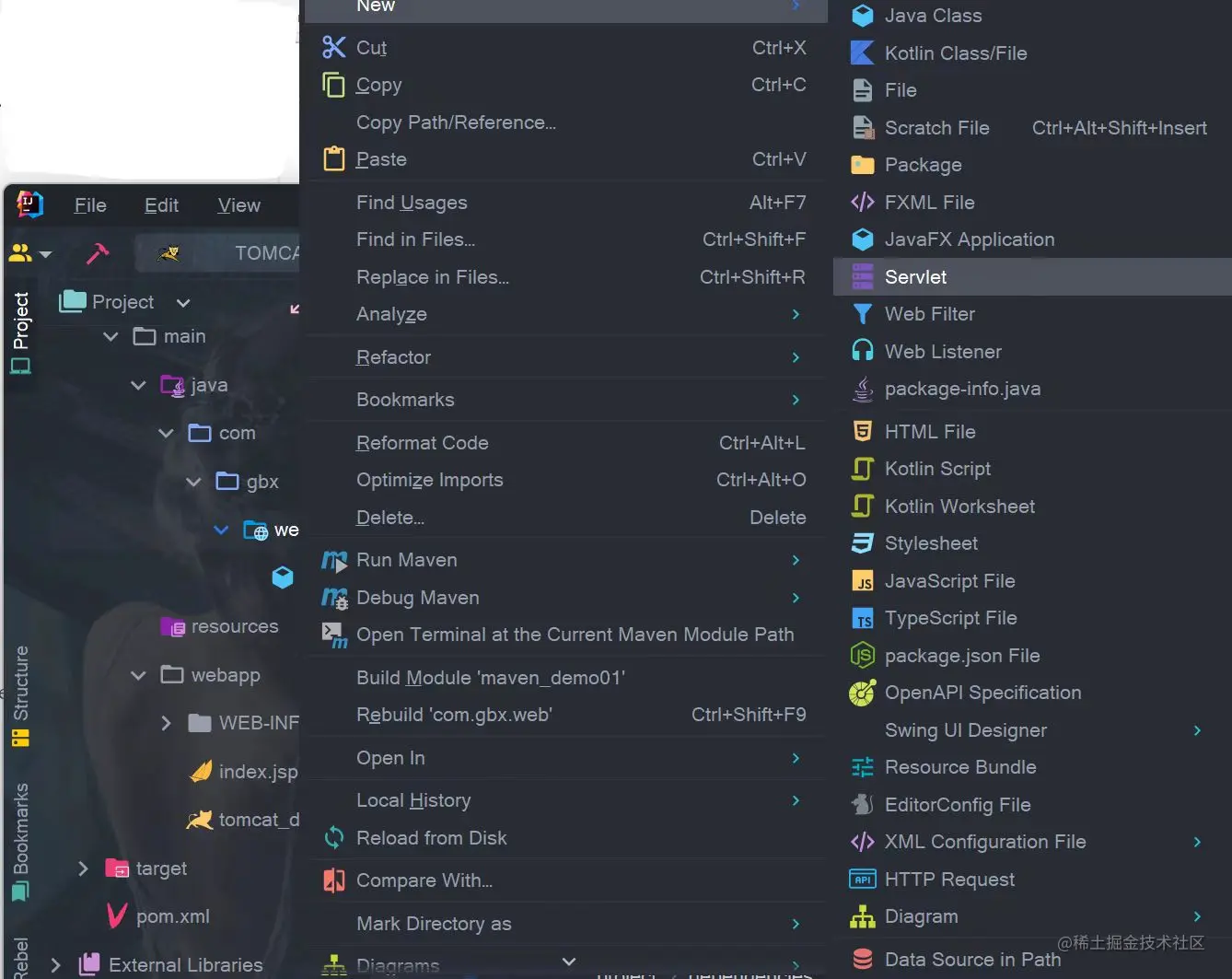Click the Compare With icon

(x=334, y=880)
